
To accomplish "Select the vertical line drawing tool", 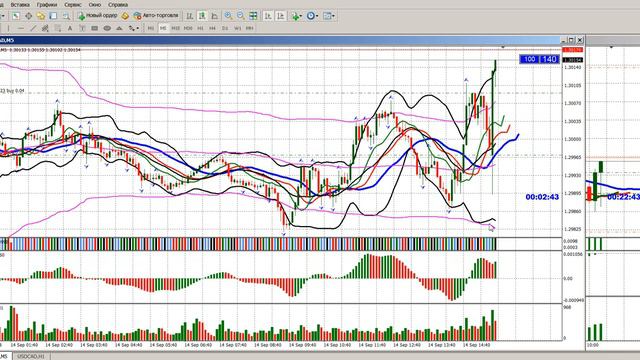I will 8,28.
